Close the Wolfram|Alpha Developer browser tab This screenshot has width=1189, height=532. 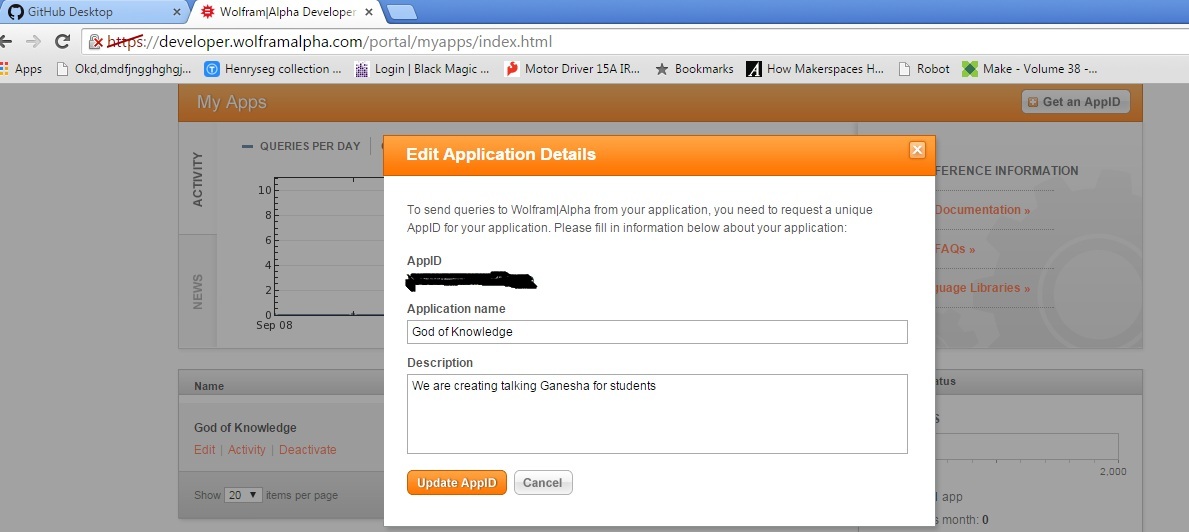[369, 12]
